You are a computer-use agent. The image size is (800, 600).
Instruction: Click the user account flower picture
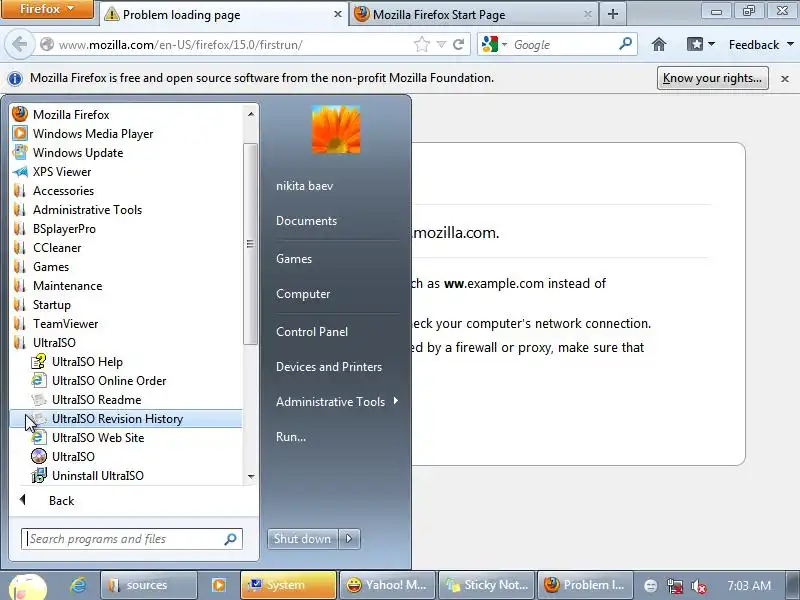pos(336,130)
